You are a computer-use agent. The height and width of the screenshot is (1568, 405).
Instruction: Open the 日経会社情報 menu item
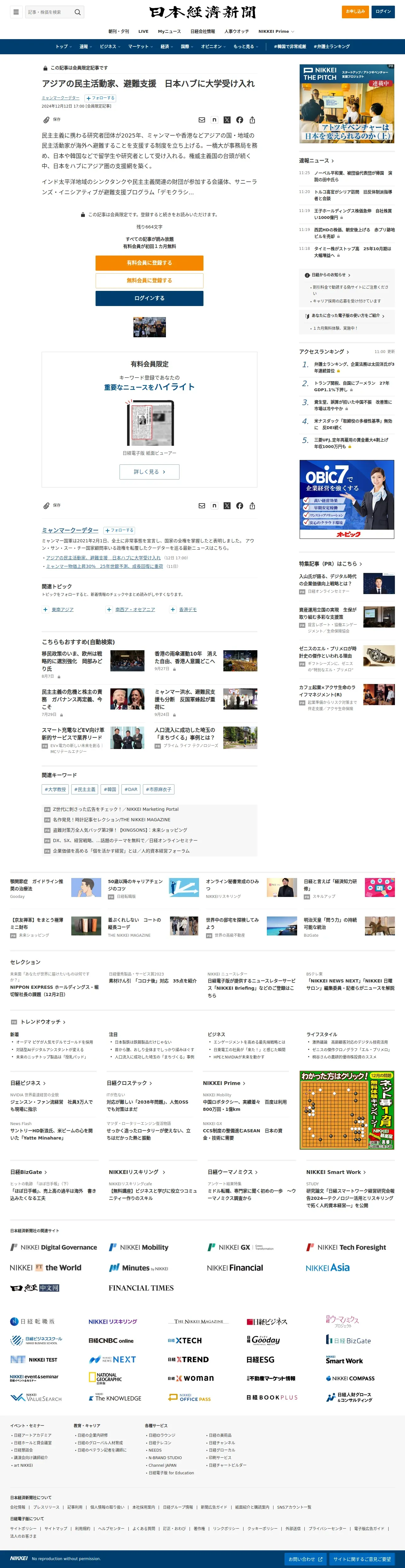point(202,32)
